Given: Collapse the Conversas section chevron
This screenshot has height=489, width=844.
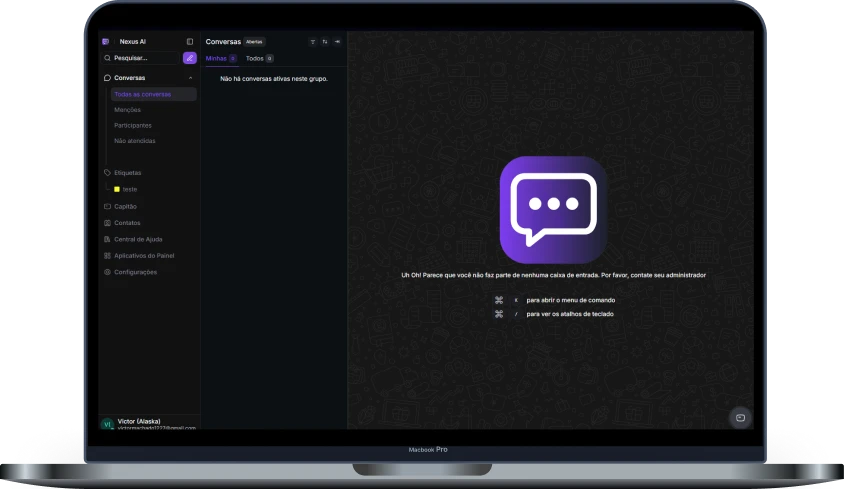Looking at the screenshot, I should (x=190, y=78).
